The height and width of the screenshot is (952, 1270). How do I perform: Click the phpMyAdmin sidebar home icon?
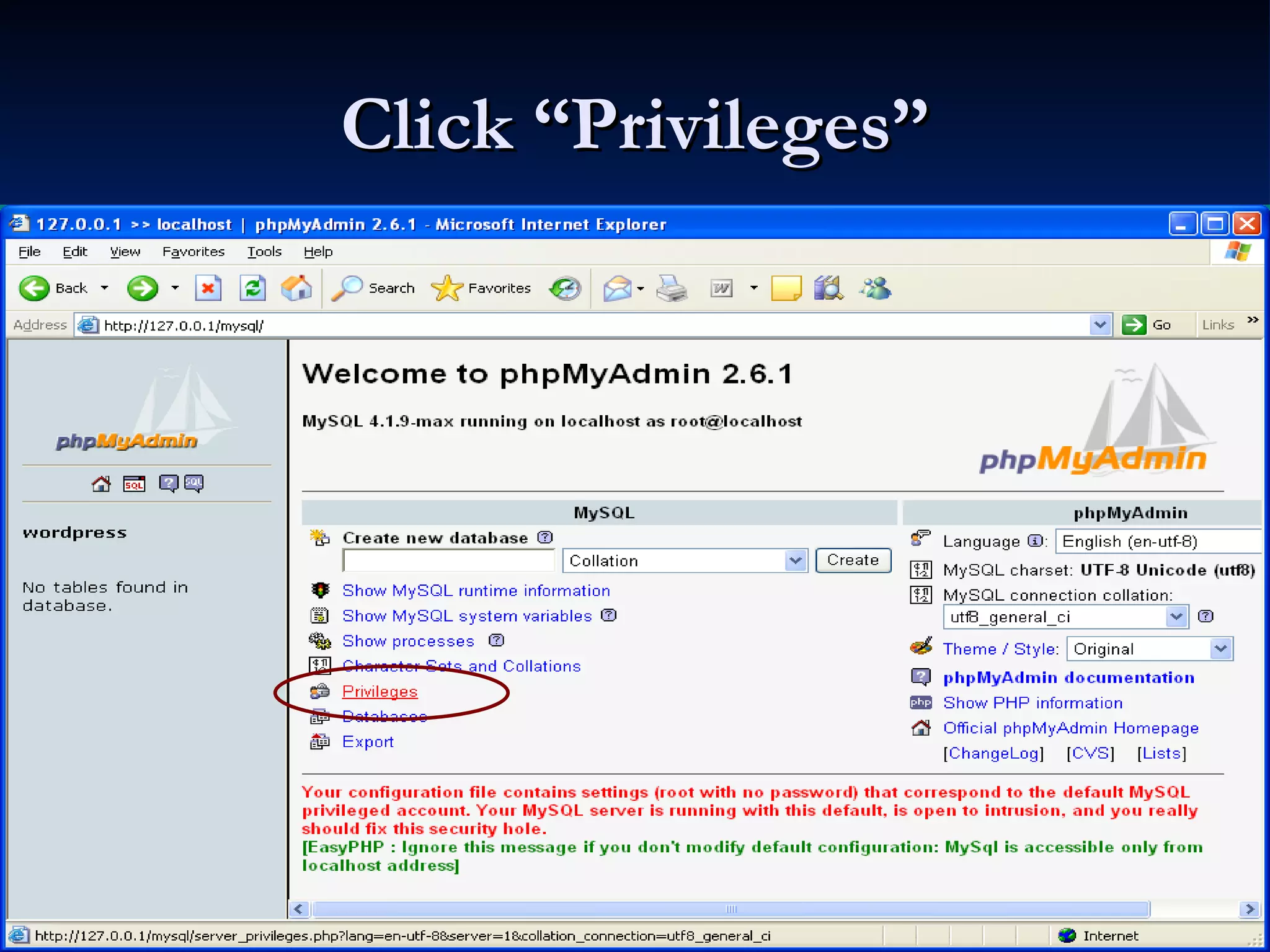[101, 483]
